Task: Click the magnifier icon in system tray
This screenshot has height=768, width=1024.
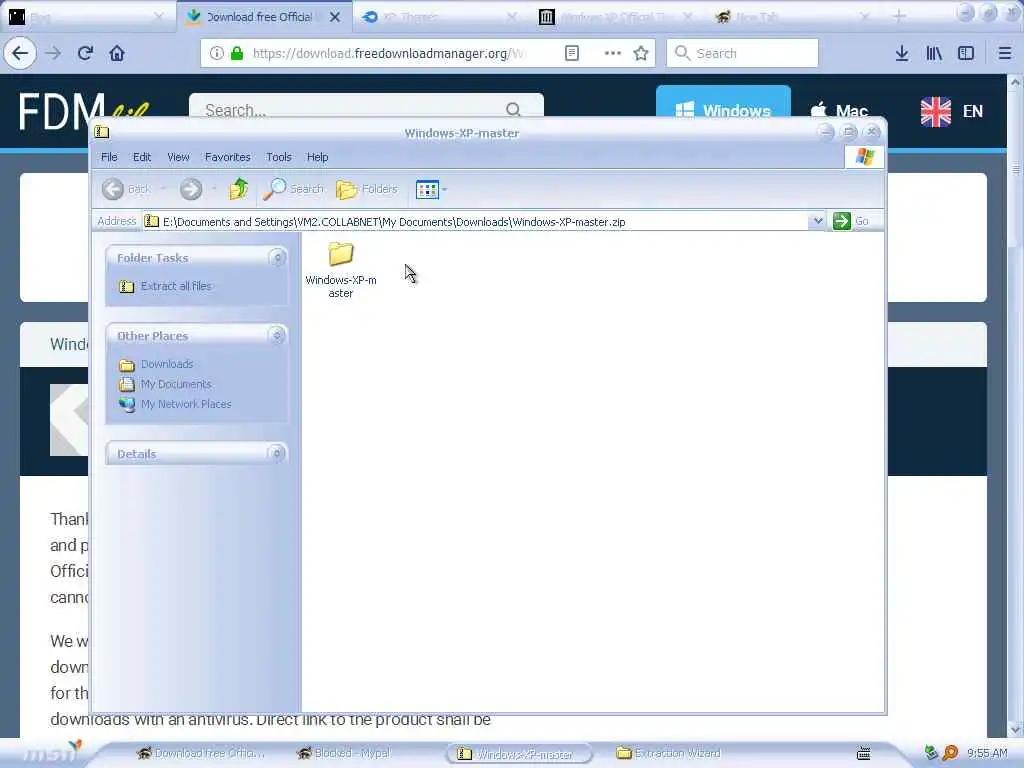Action: [950, 753]
